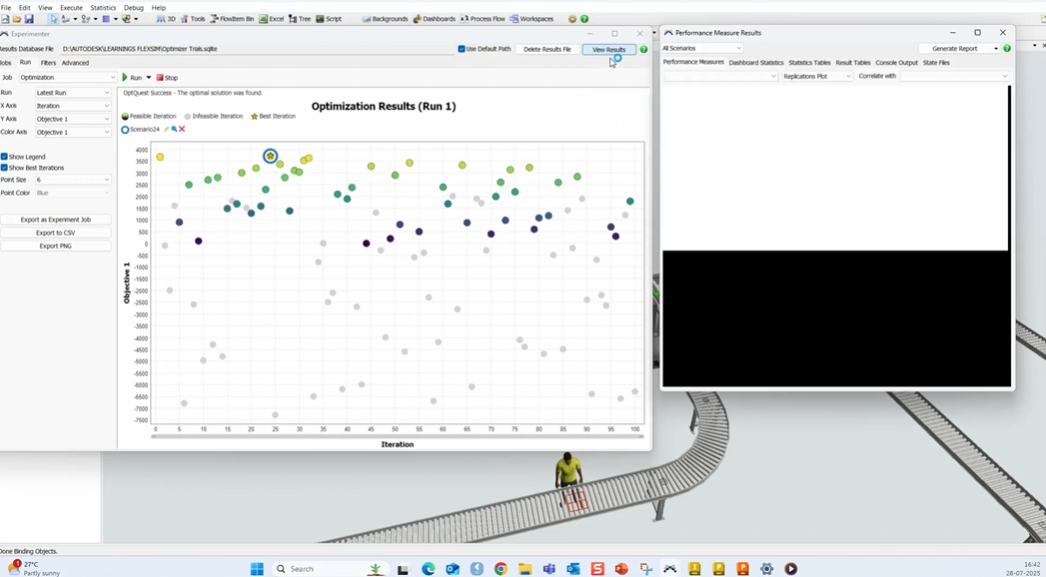
Task: Open the Replications Plot dropdown
Action: pos(816,75)
